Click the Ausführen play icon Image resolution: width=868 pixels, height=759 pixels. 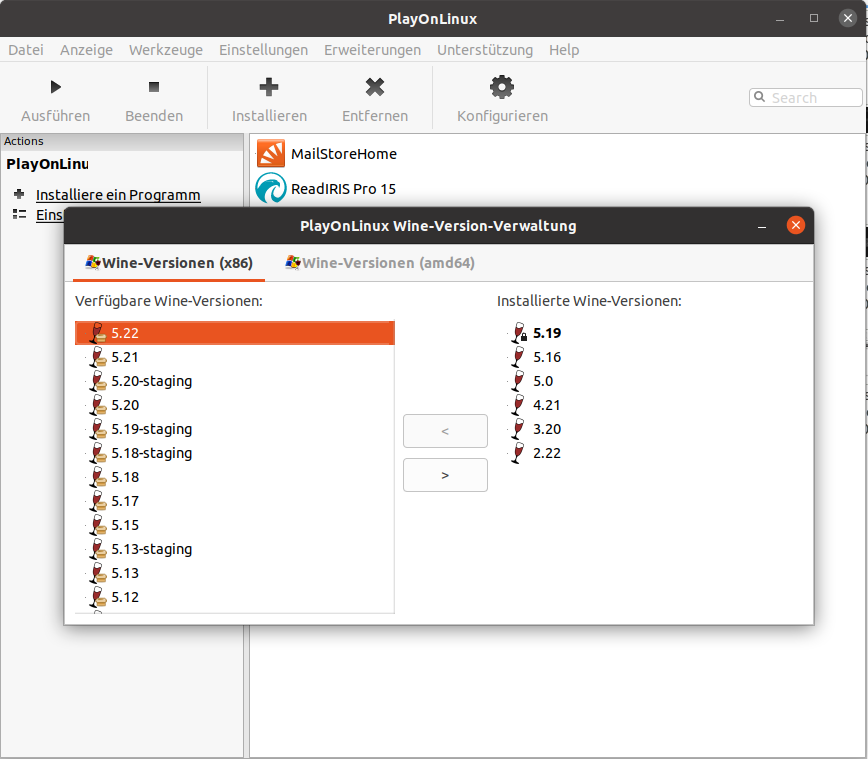pos(56,88)
